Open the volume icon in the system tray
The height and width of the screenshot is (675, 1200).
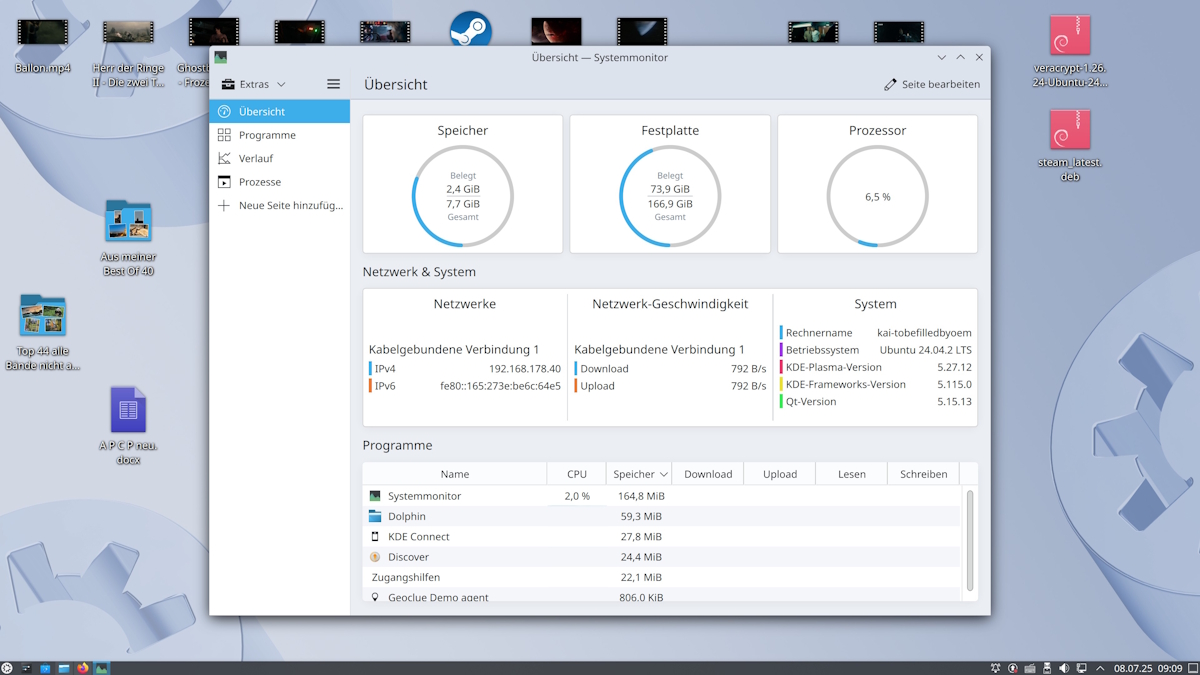coord(1063,668)
